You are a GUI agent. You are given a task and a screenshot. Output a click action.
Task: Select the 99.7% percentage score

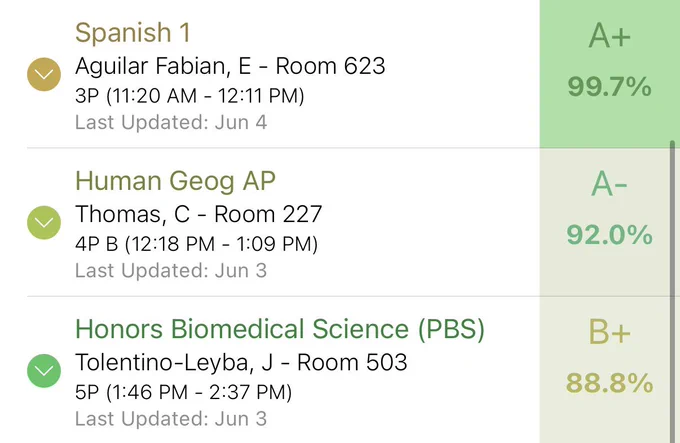point(609,86)
